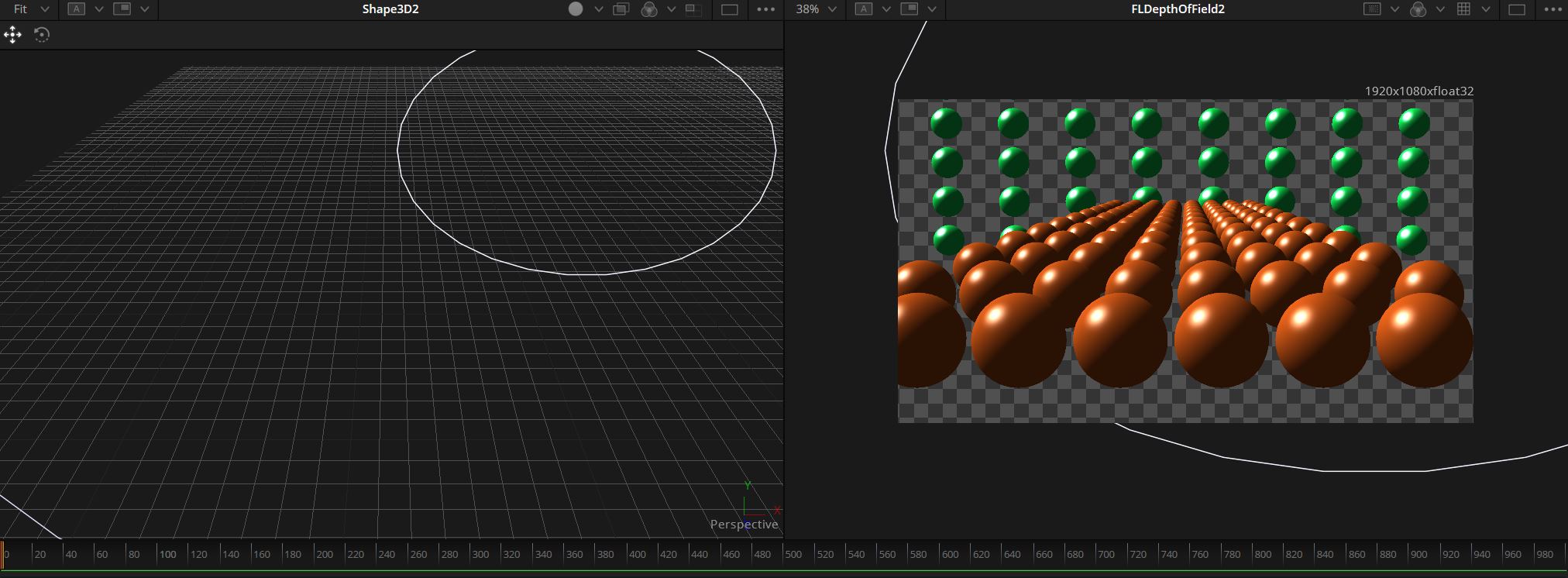The width and height of the screenshot is (1568, 578).
Task: Switch to single viewer layout from the FLDepthOfField2 header
Action: 1517,9
